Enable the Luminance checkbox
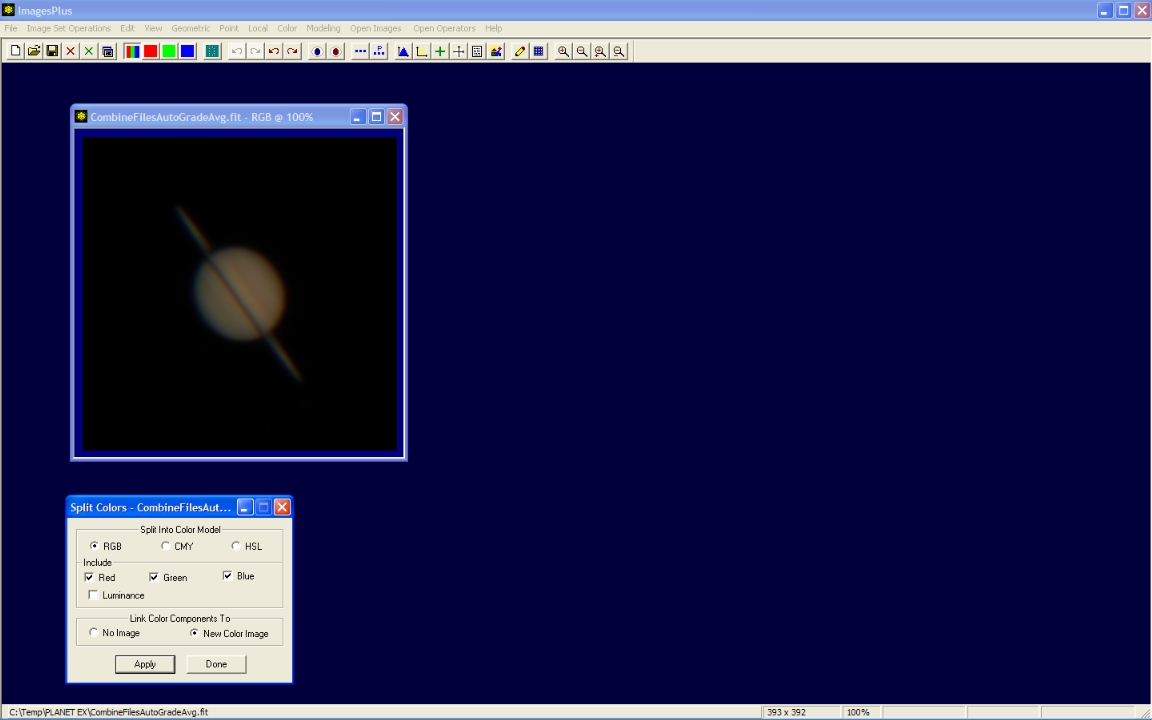This screenshot has width=1152, height=720. [x=93, y=595]
